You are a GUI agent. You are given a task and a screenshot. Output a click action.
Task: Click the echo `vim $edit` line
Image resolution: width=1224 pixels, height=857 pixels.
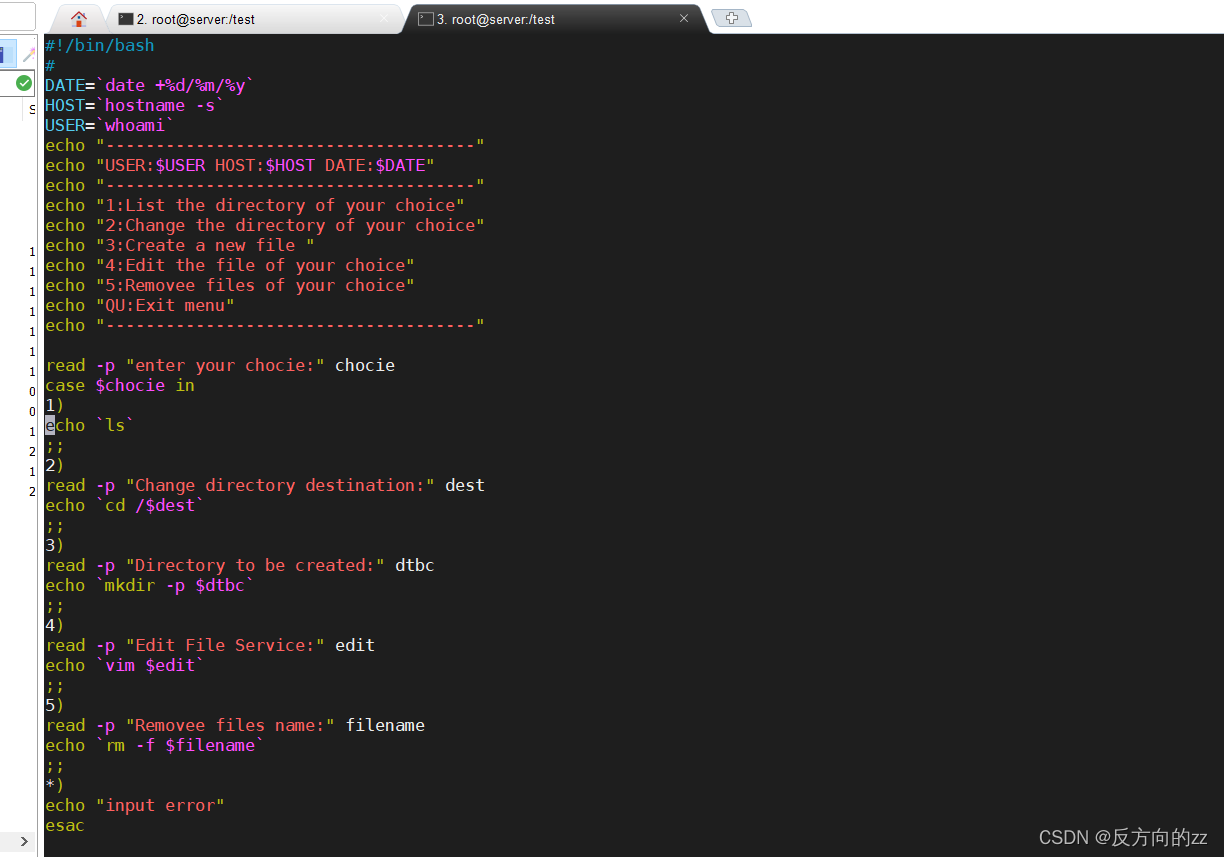pyautogui.click(x=125, y=665)
